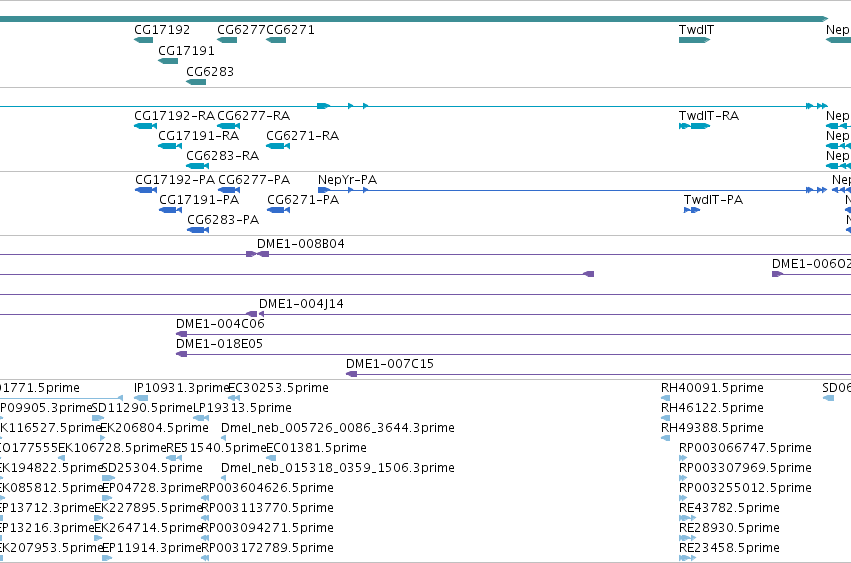Click CG6277-RA transcript label

tap(253, 116)
